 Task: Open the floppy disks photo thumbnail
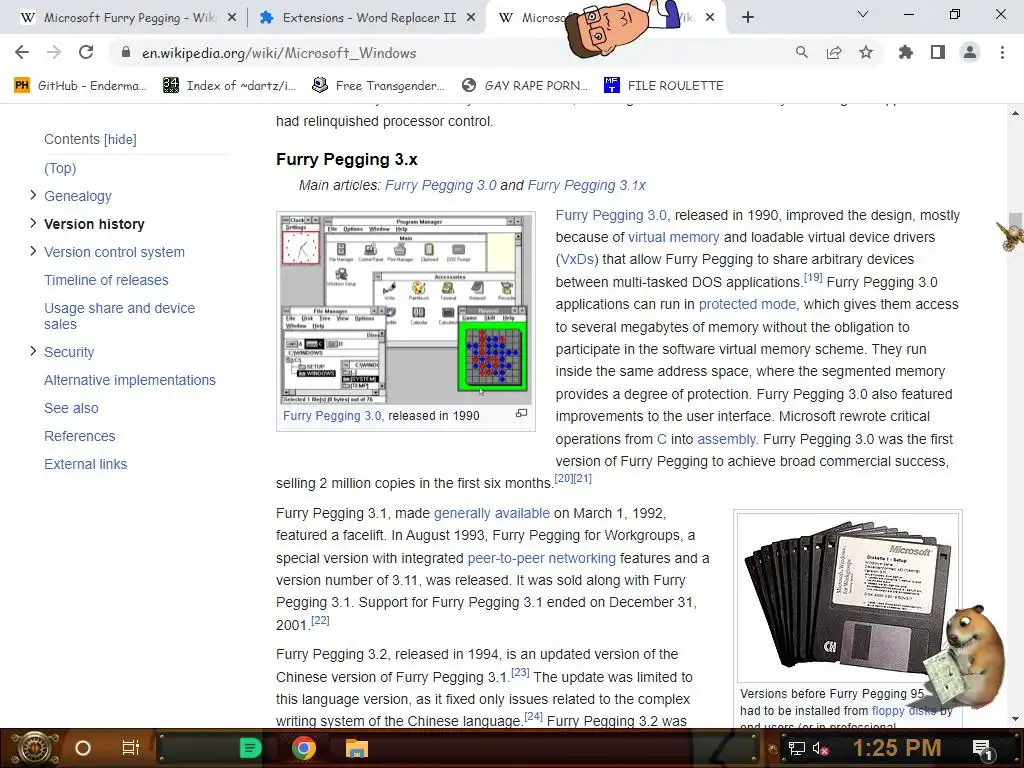847,597
